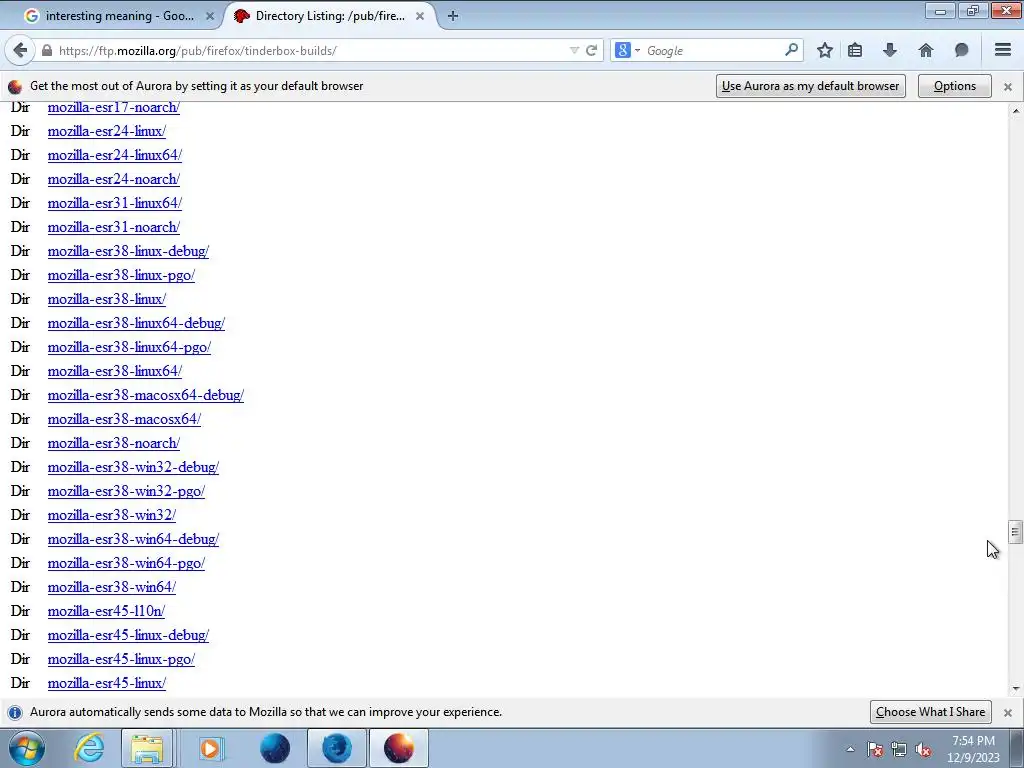Open mozilla-esr38-linux-debug/ link
Viewport: 1024px width, 768px height.
(128, 251)
